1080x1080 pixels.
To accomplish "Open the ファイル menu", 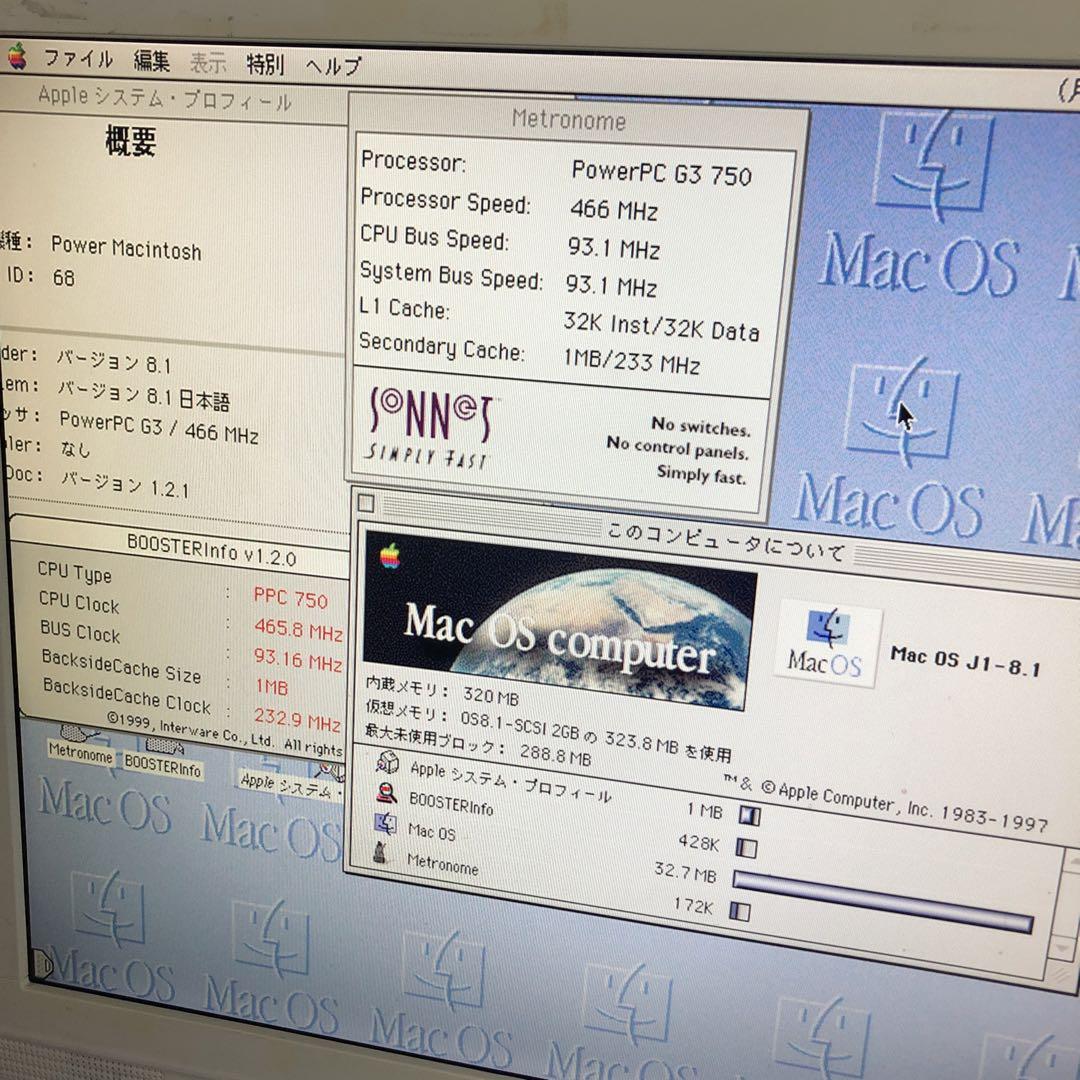I will point(78,59).
